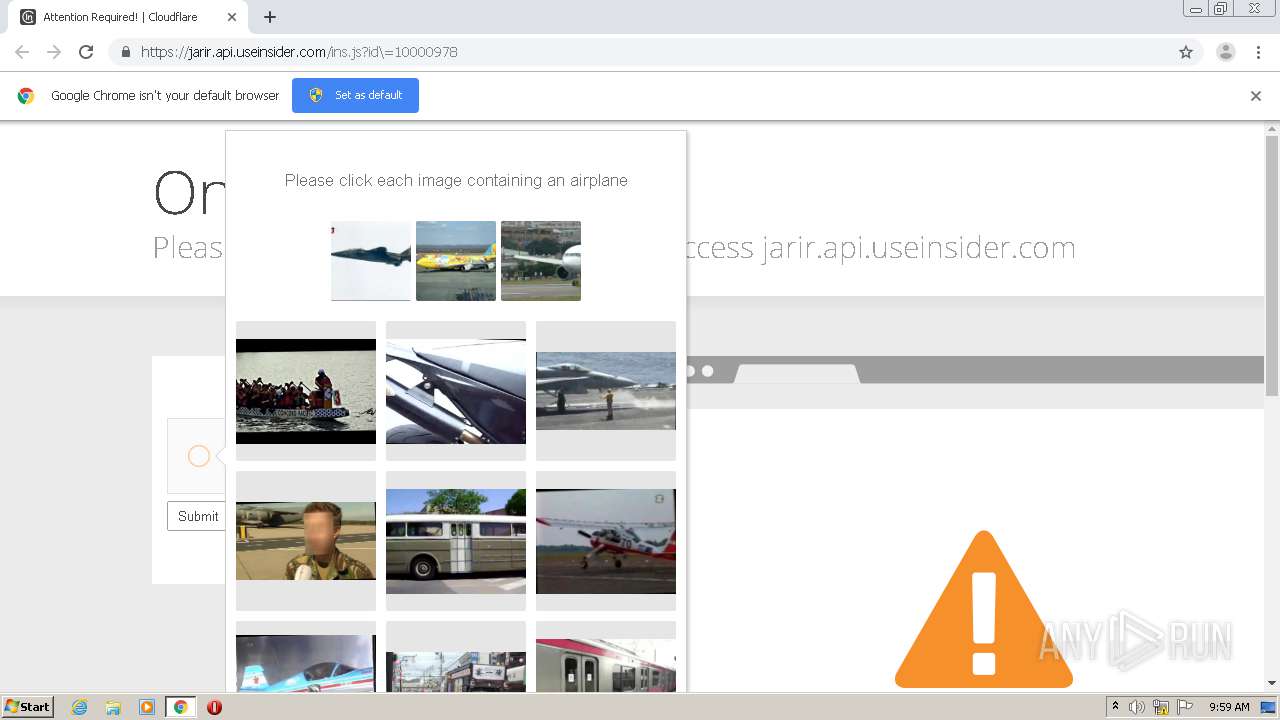Click the Chrome taskbar button

coord(180,707)
